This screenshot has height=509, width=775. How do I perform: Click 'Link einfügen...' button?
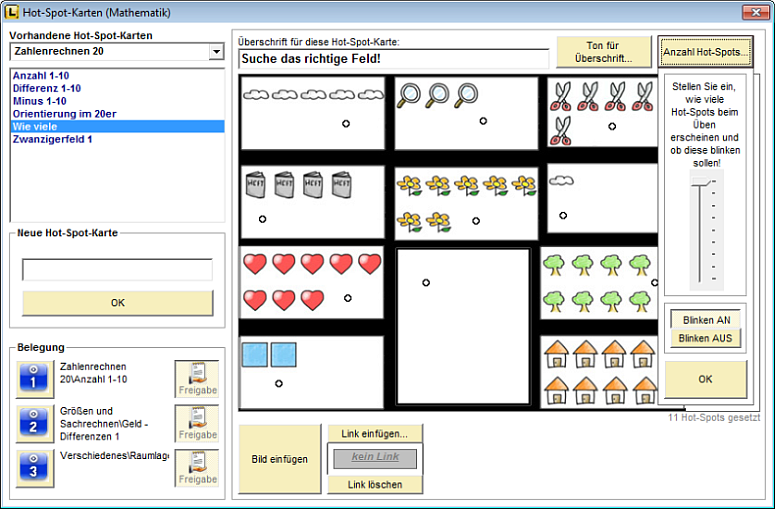click(x=377, y=434)
